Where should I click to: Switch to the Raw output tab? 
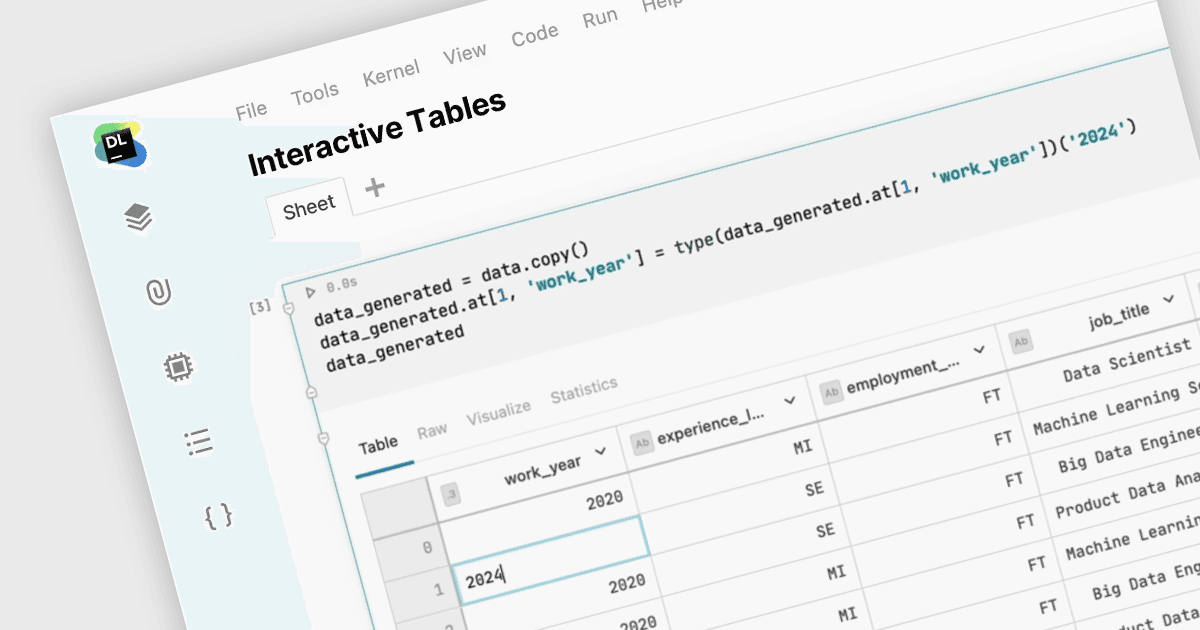432,430
